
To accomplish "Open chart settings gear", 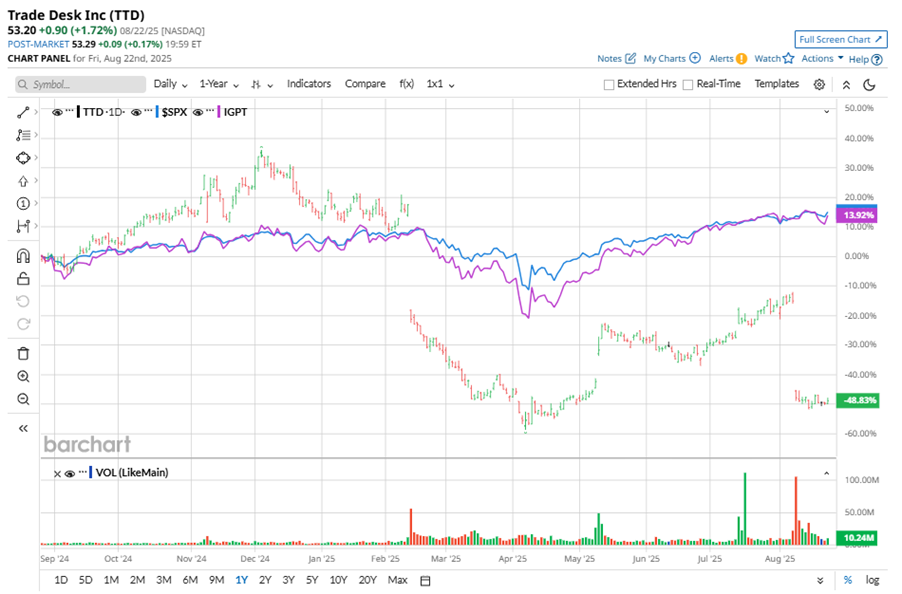I will [819, 85].
